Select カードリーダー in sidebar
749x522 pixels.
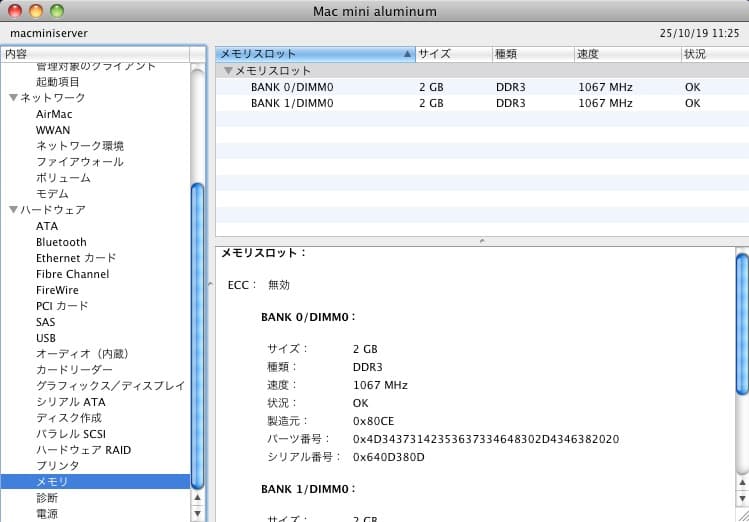pos(74,370)
